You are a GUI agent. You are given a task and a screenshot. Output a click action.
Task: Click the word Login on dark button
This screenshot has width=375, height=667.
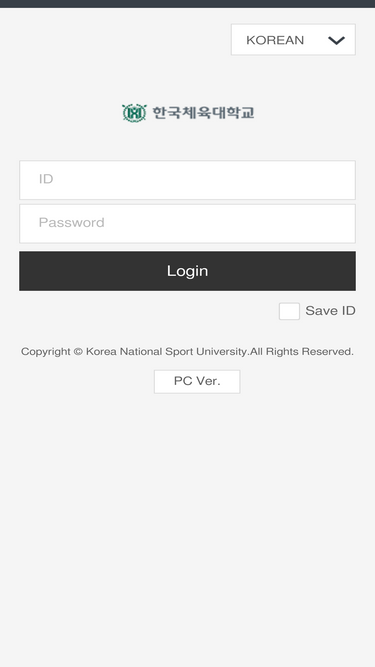188,271
